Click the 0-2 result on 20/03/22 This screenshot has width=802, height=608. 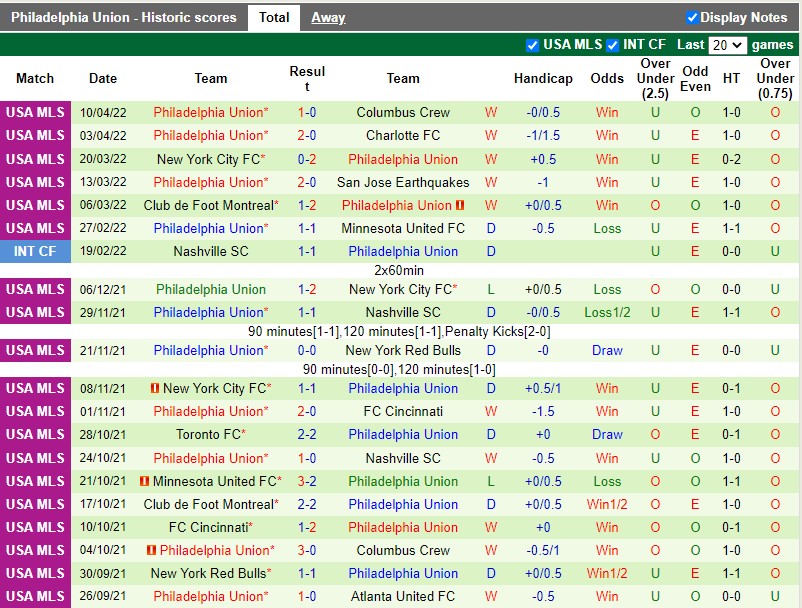pyautogui.click(x=307, y=160)
